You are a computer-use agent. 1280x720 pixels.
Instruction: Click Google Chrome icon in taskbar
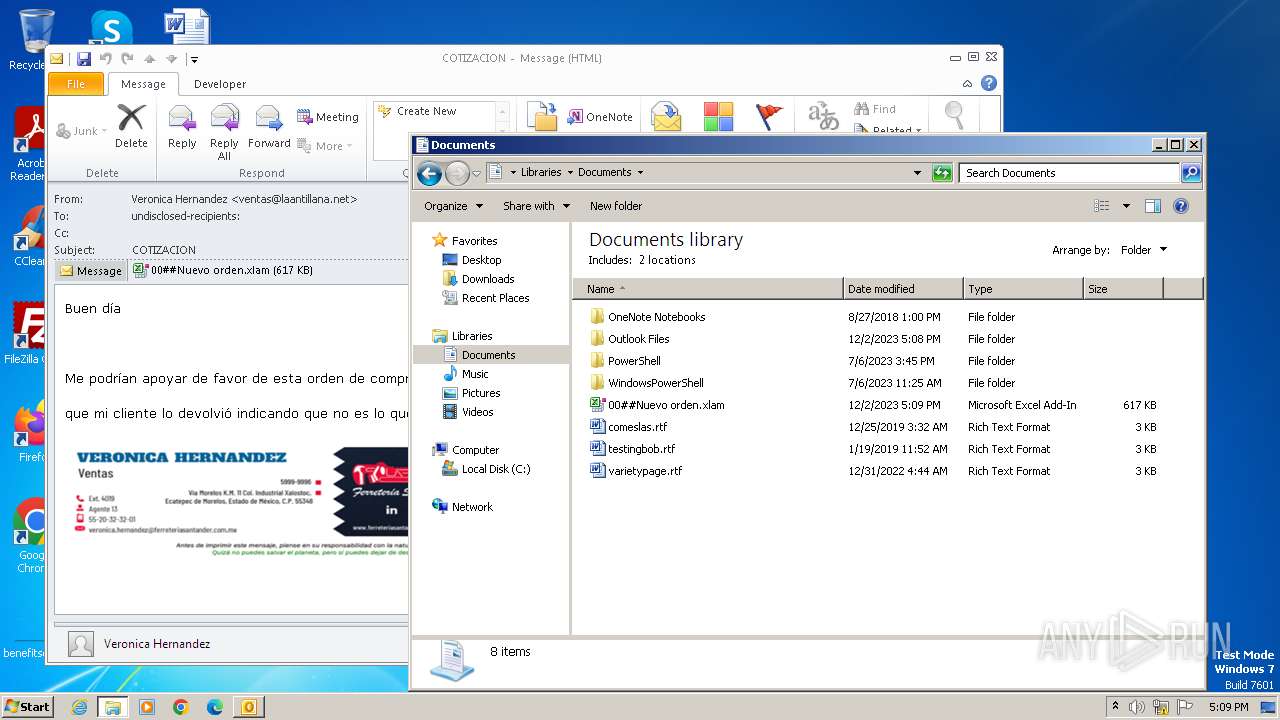coord(180,707)
